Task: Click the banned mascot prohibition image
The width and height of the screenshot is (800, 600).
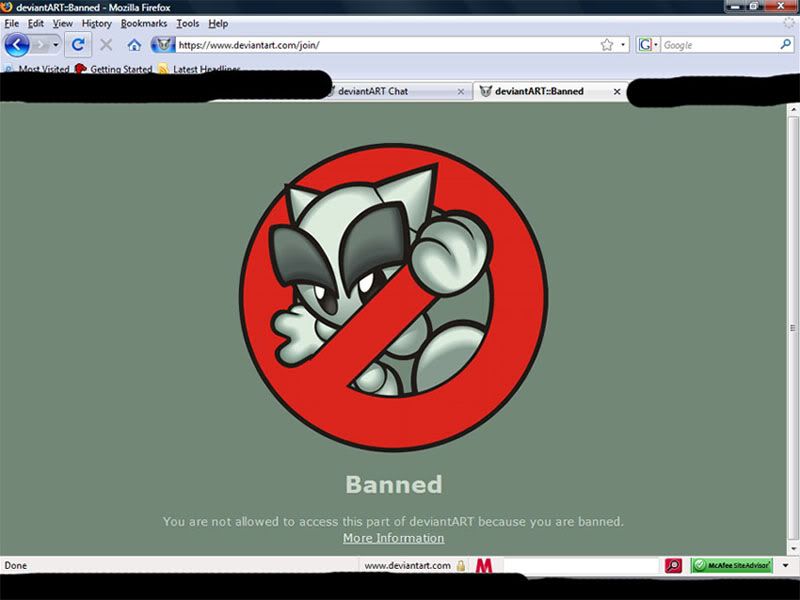Action: [x=393, y=297]
